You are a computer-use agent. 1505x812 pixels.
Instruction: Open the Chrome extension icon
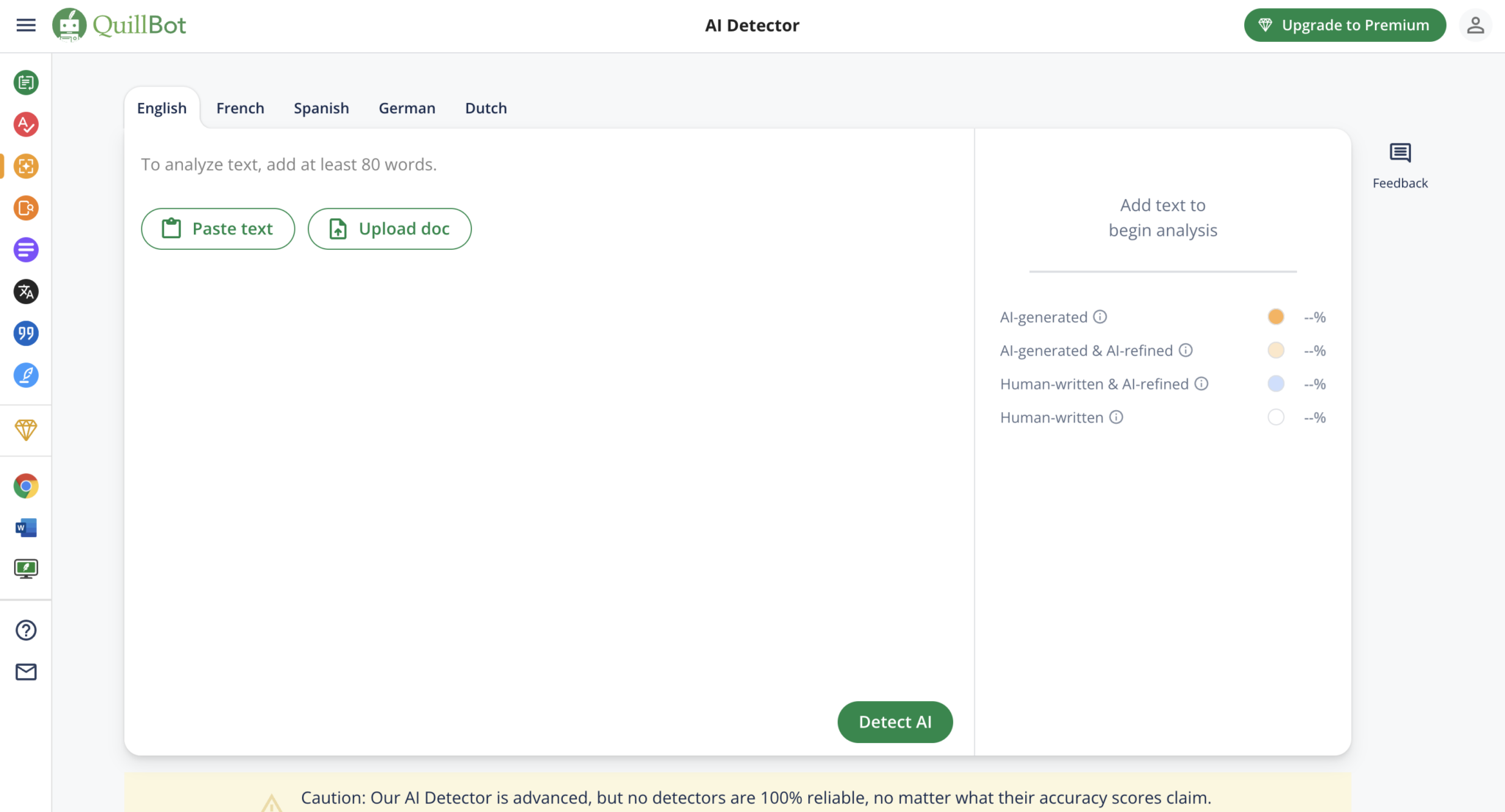26,486
